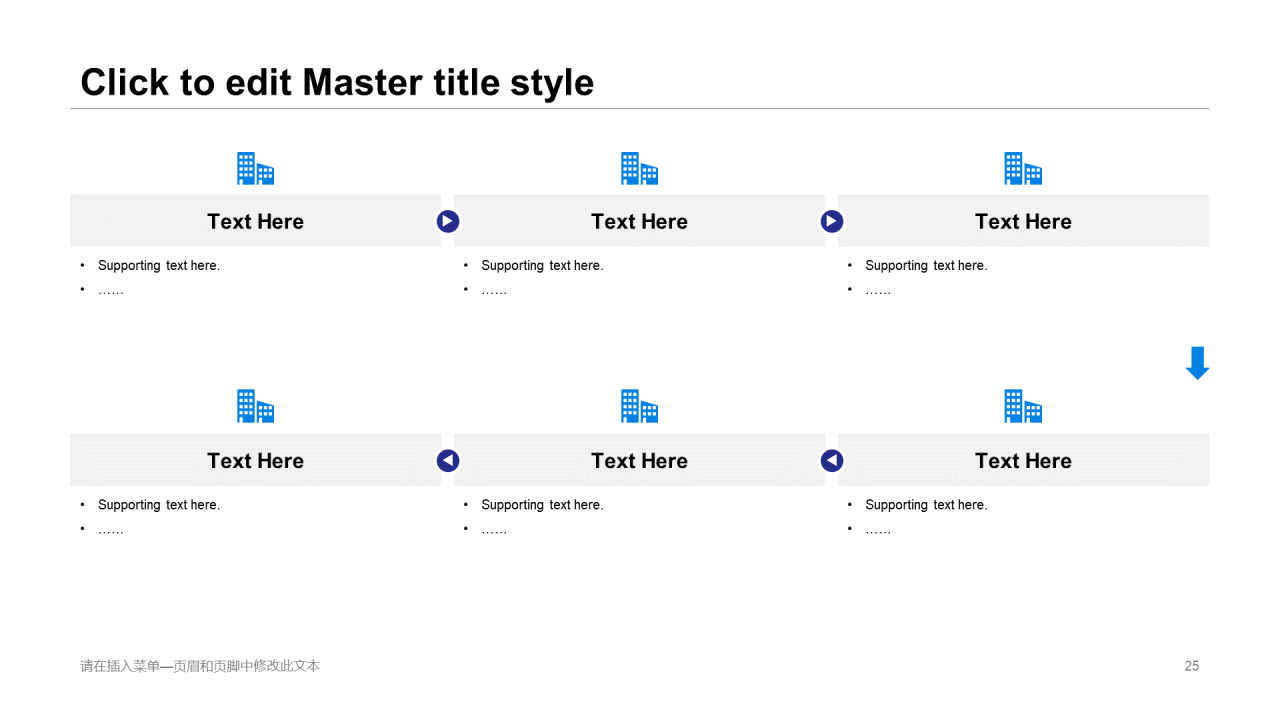Screen dimensions: 1280x720
Task: Click the bottom-left 'Text Here' heading box
Action: pyautogui.click(x=255, y=460)
